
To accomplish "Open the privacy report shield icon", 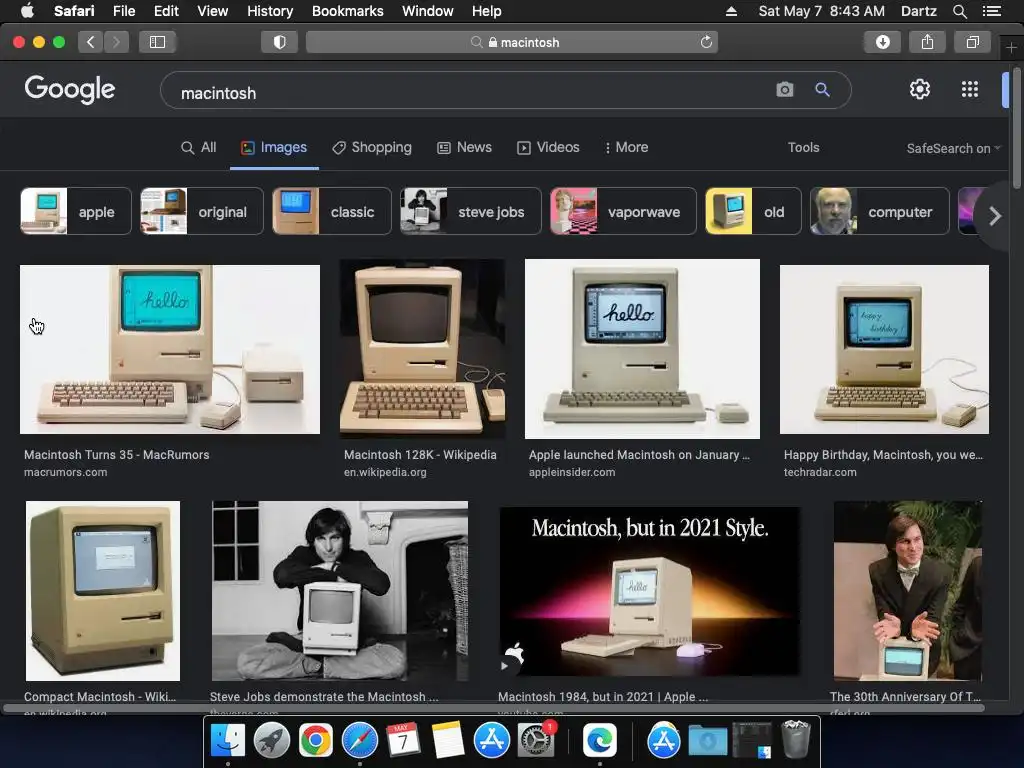I will point(280,42).
